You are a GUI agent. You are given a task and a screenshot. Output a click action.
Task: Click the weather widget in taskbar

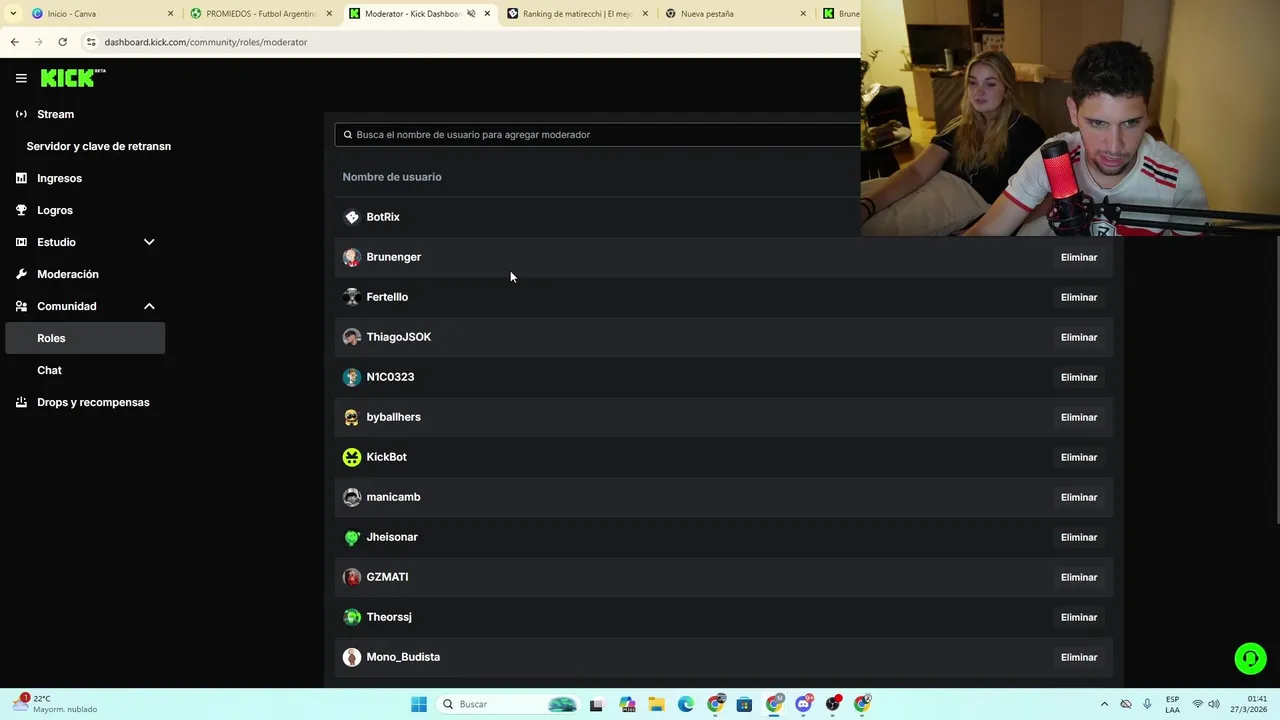click(55, 704)
